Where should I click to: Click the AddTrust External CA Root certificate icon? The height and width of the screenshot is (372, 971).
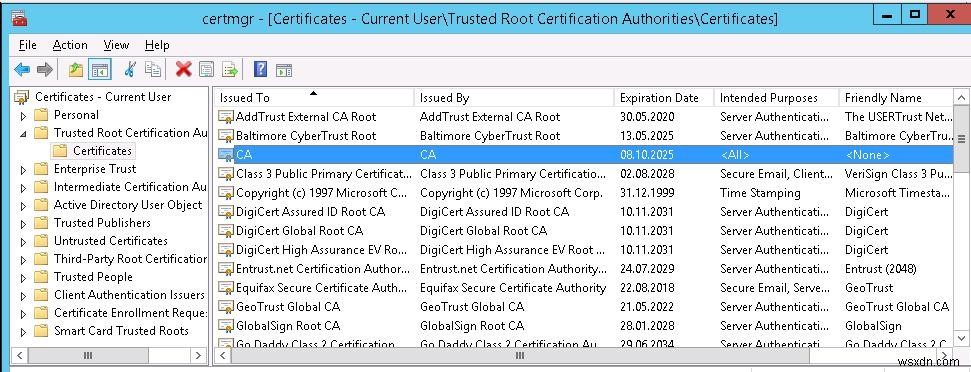226,117
